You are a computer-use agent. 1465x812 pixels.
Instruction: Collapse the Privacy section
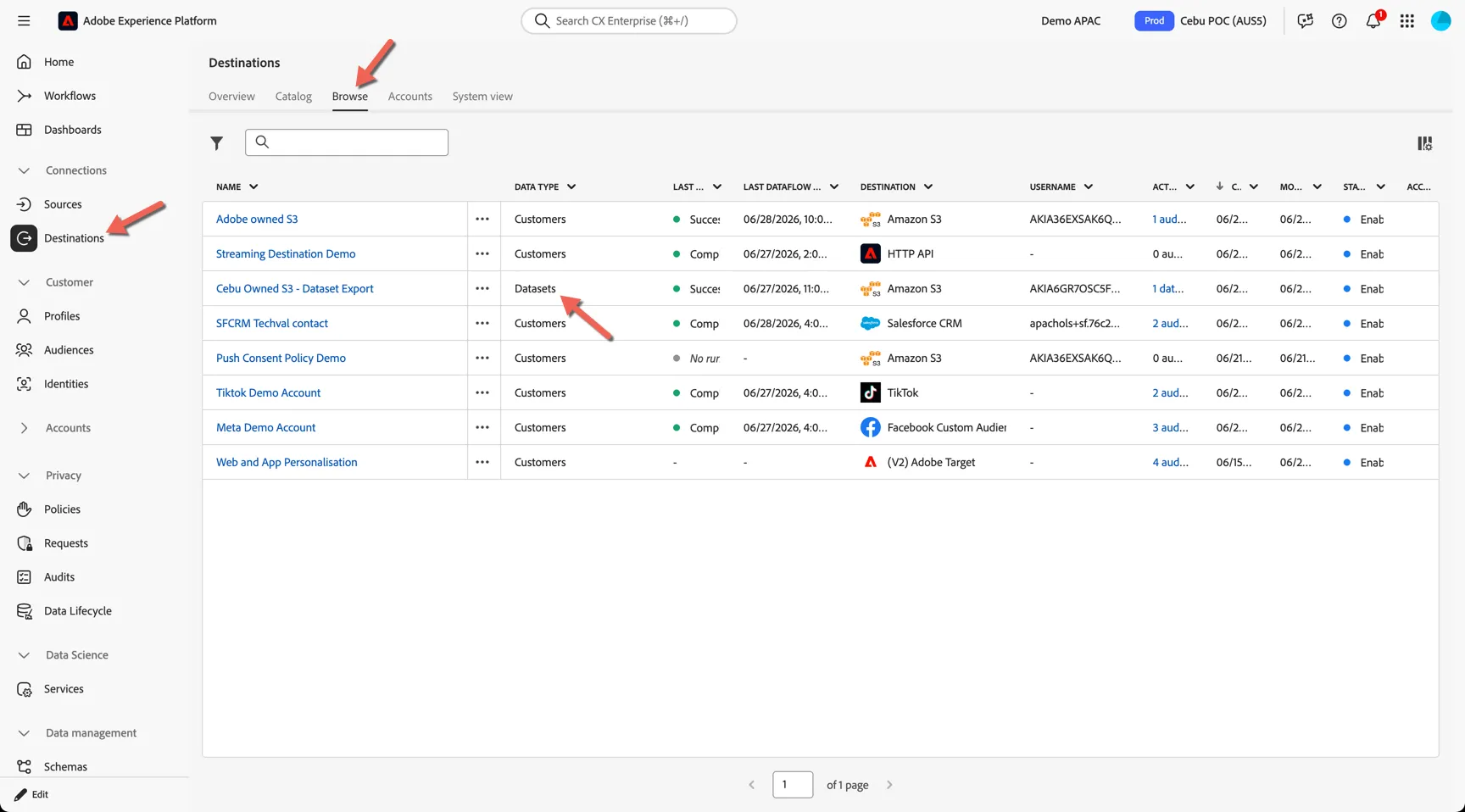point(24,476)
